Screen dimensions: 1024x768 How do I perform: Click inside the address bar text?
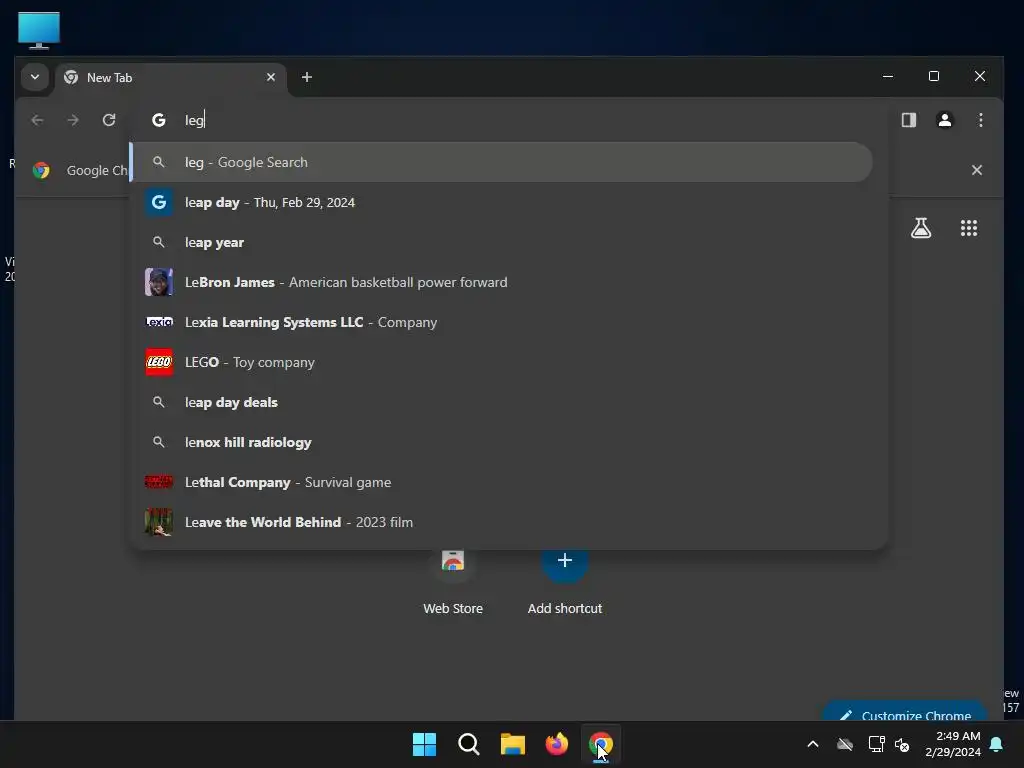click(x=195, y=120)
